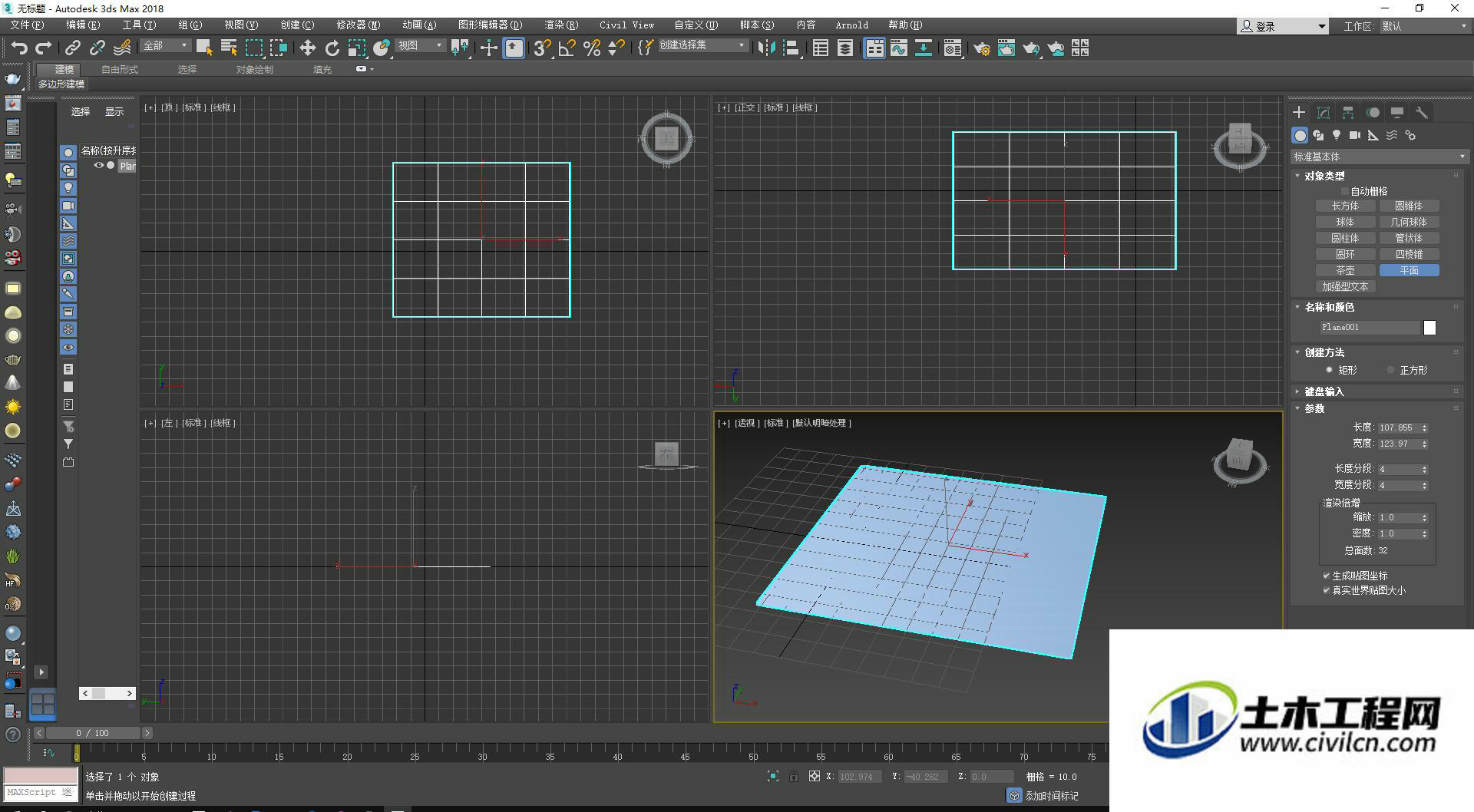This screenshot has height=812, width=1474.
Task: Switch to the 自由形式 ribbon tab
Action: [x=120, y=69]
